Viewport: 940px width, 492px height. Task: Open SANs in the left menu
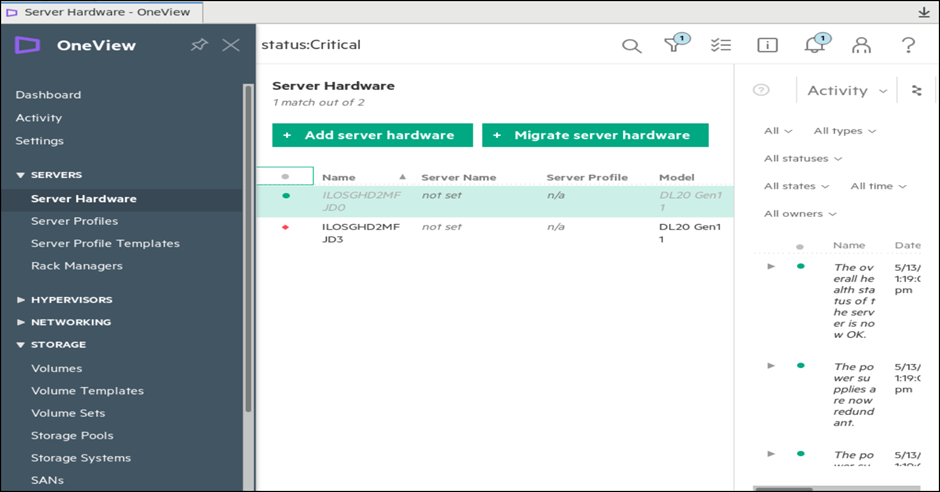47,480
